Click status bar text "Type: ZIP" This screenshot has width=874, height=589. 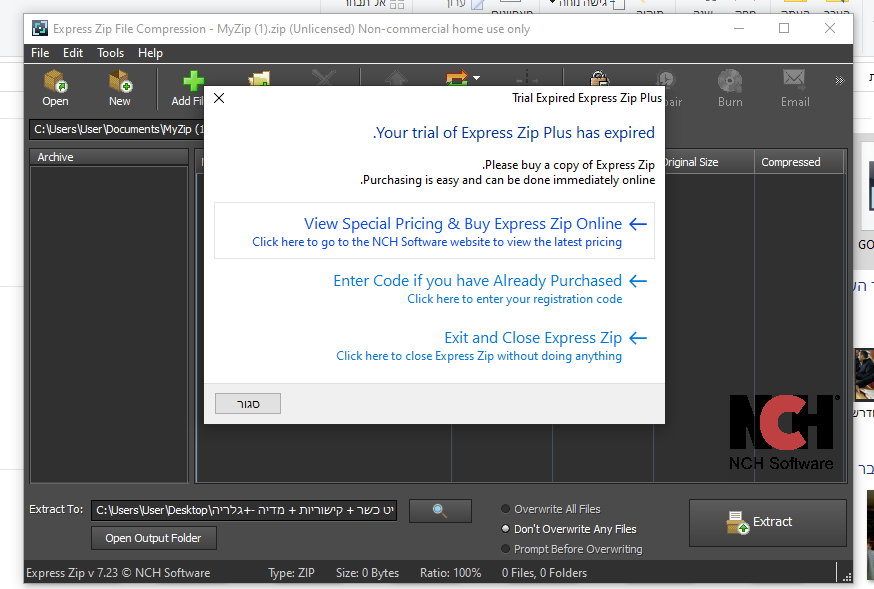[292, 573]
